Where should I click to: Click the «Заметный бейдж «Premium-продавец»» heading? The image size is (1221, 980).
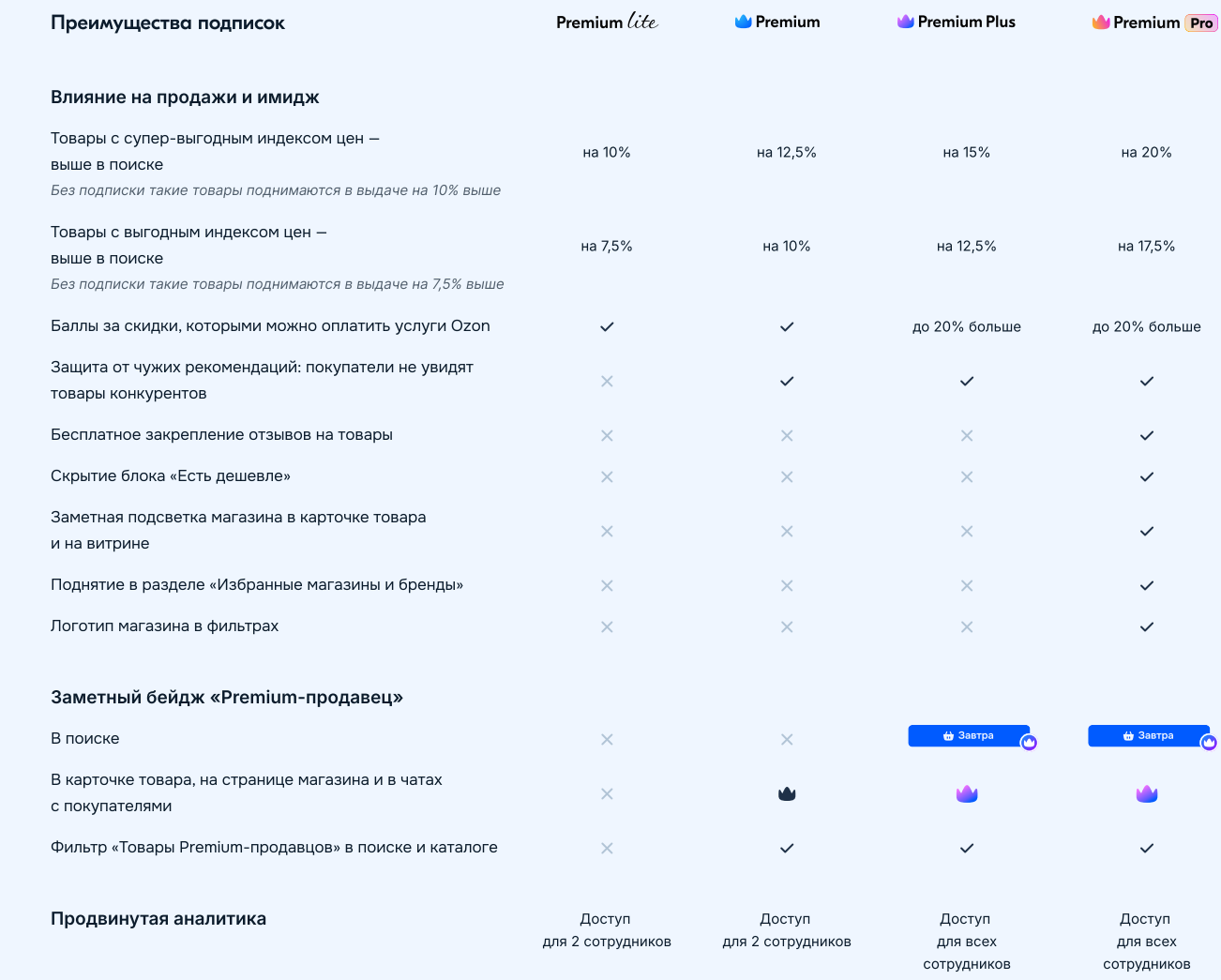click(227, 698)
